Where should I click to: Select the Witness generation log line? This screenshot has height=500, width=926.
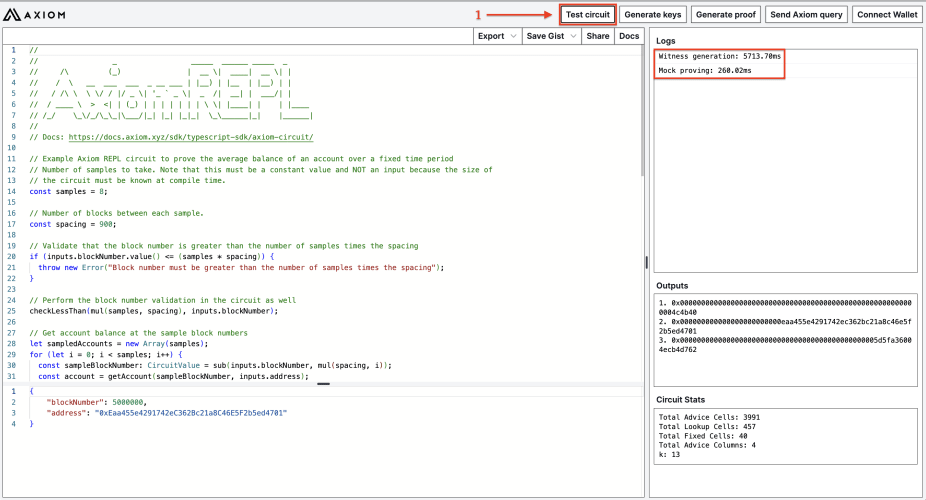(719, 56)
